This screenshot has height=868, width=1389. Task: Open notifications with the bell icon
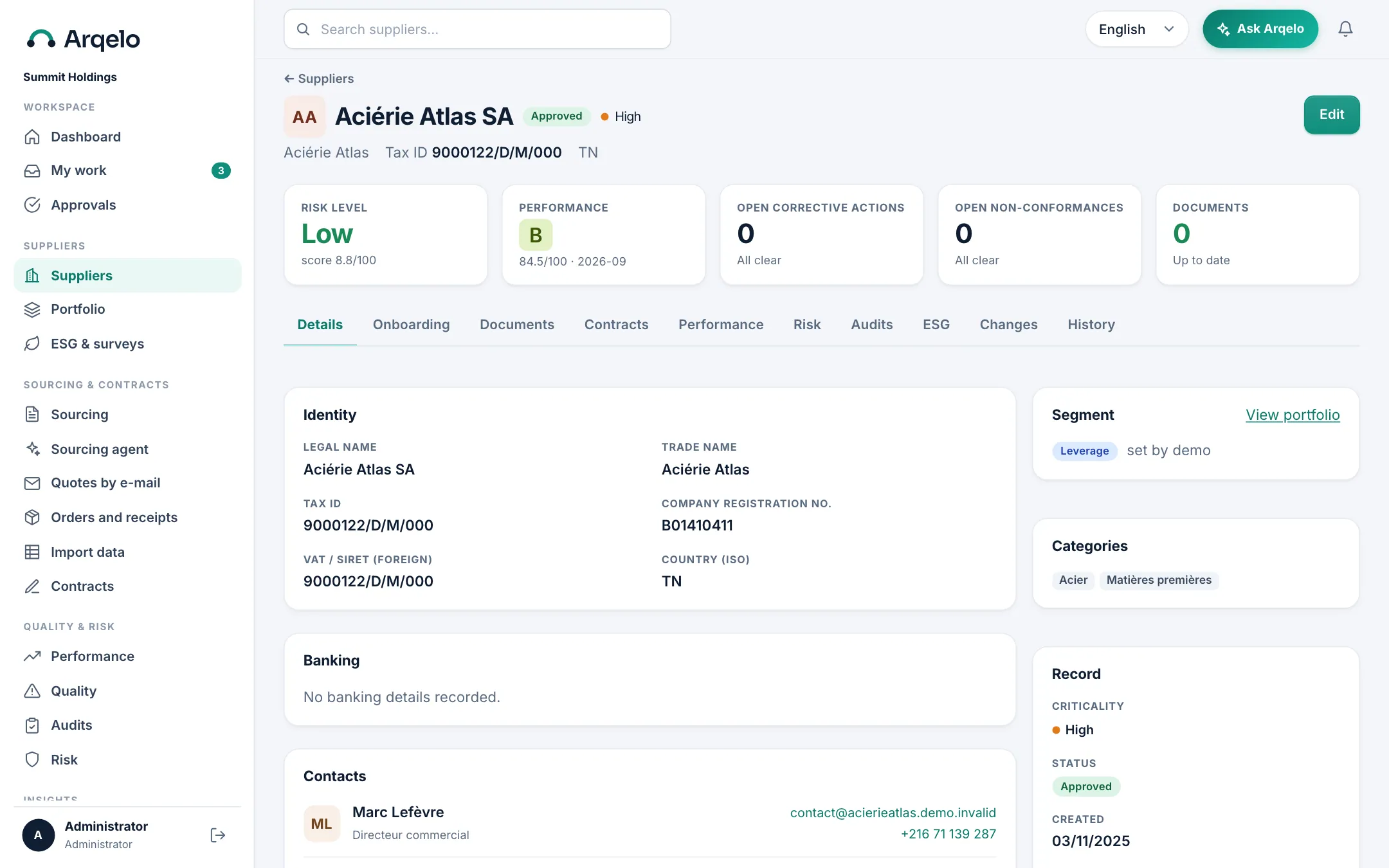[1345, 29]
